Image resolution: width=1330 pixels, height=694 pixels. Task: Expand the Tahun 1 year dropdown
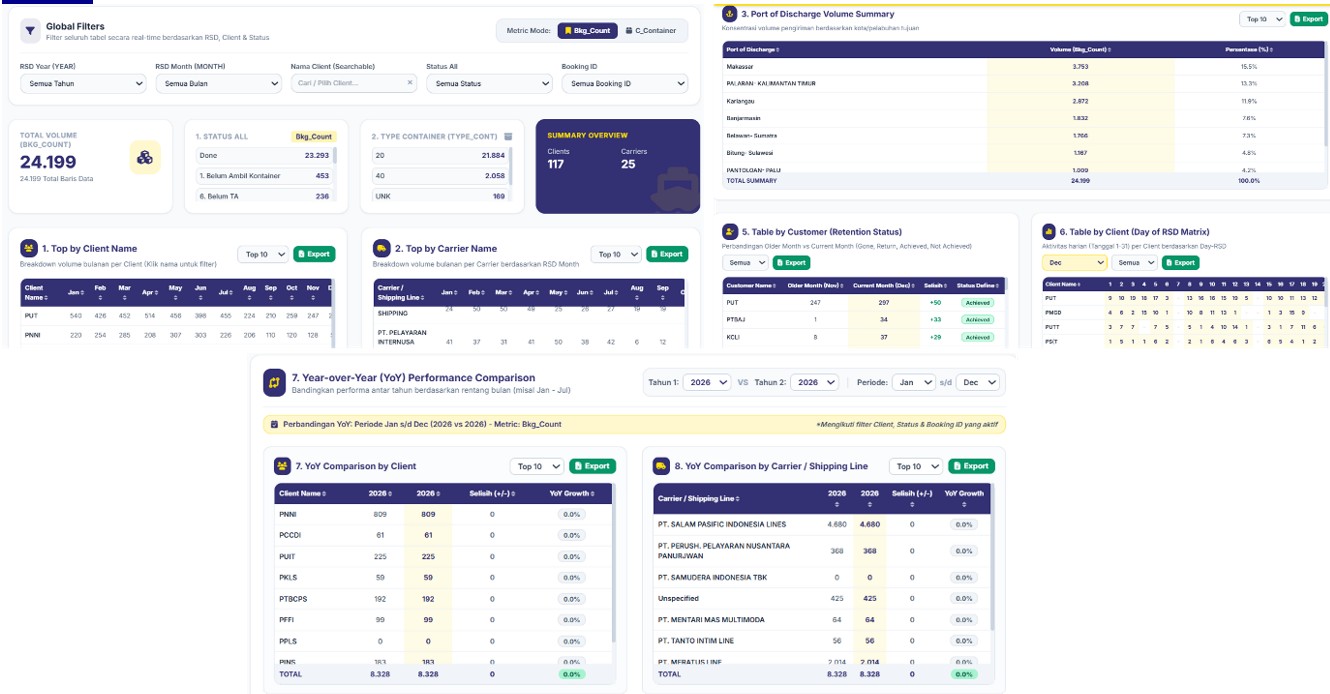point(707,382)
